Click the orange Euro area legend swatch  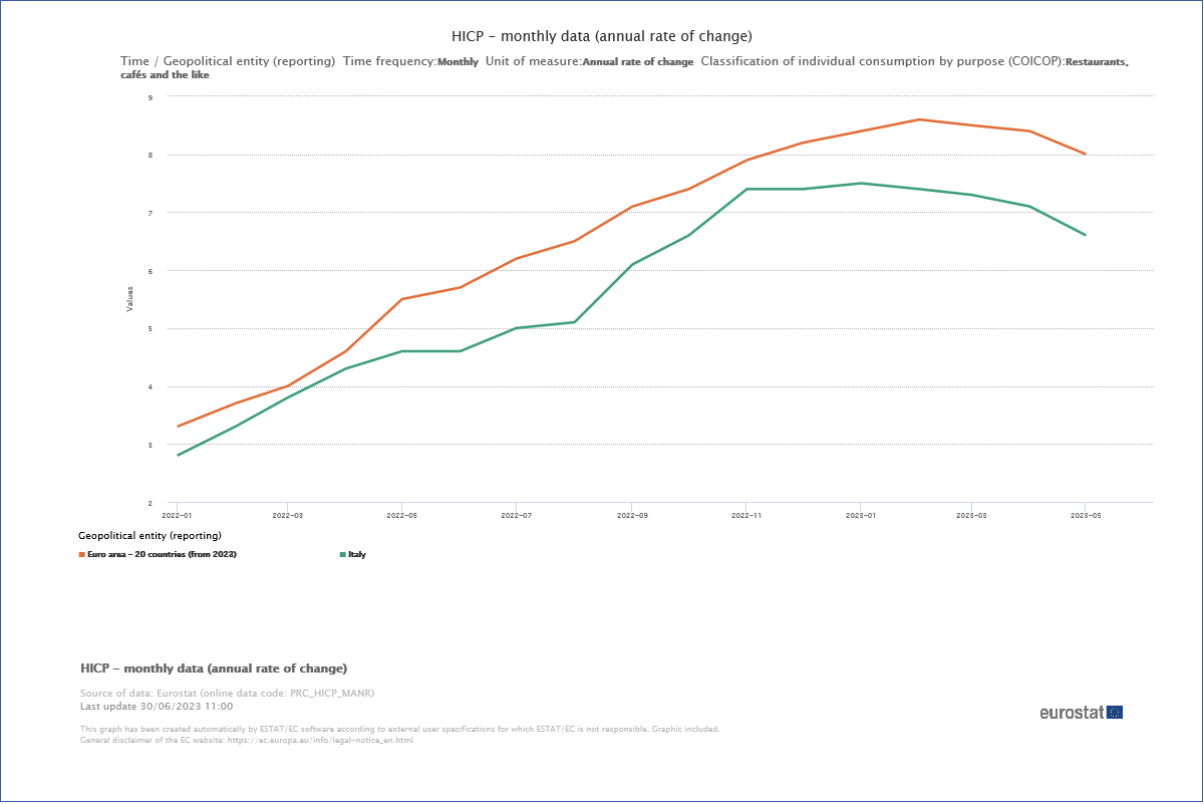click(x=82, y=554)
